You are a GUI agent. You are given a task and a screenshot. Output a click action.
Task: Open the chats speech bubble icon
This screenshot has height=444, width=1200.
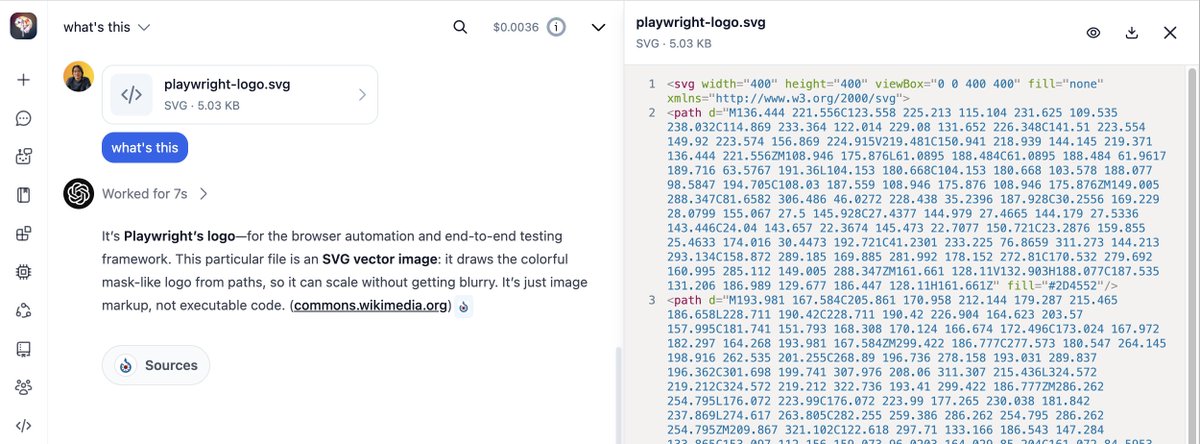pos(24,119)
